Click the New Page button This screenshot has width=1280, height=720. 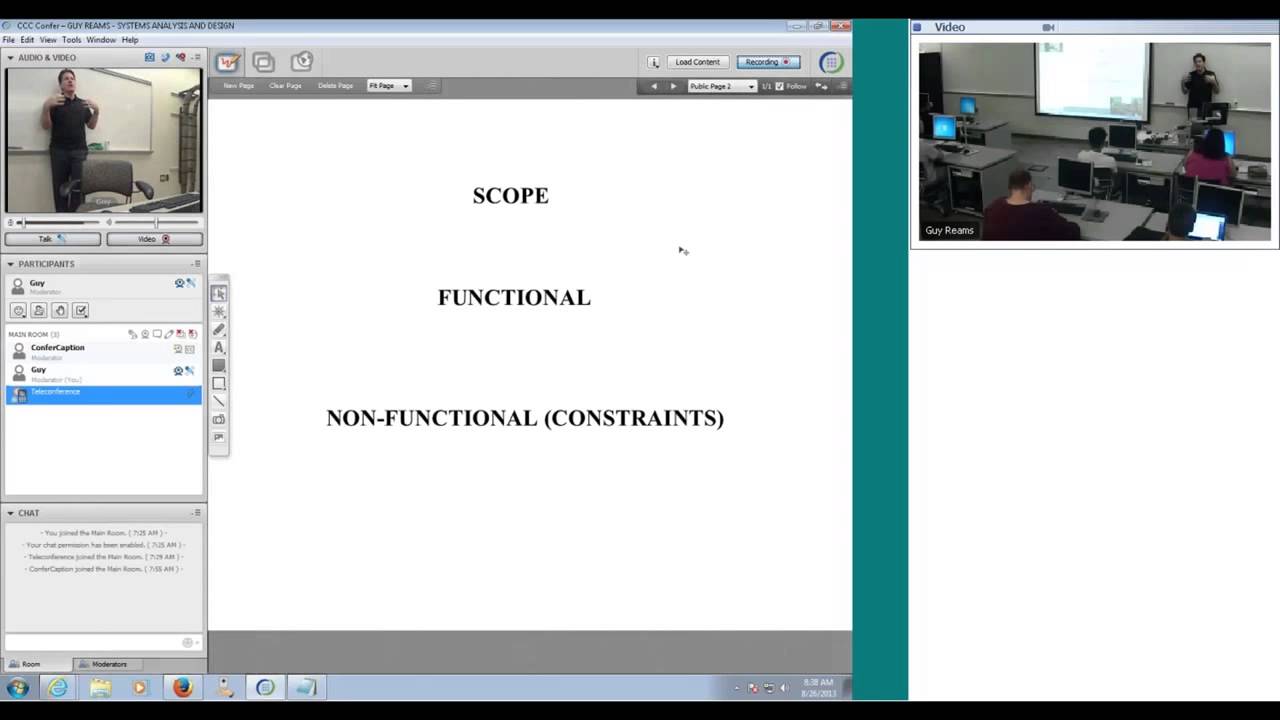(238, 86)
